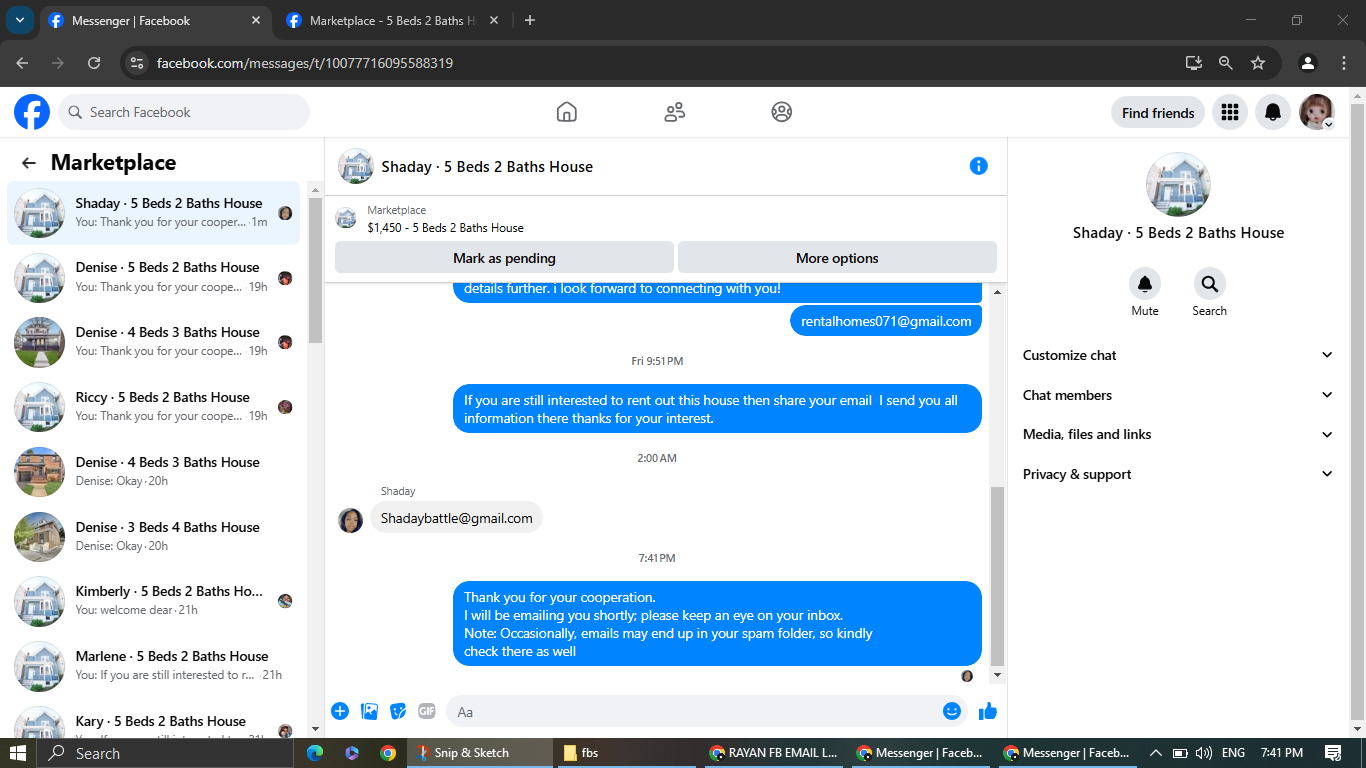Open notifications bell icon
The image size is (1366, 768).
click(1273, 112)
